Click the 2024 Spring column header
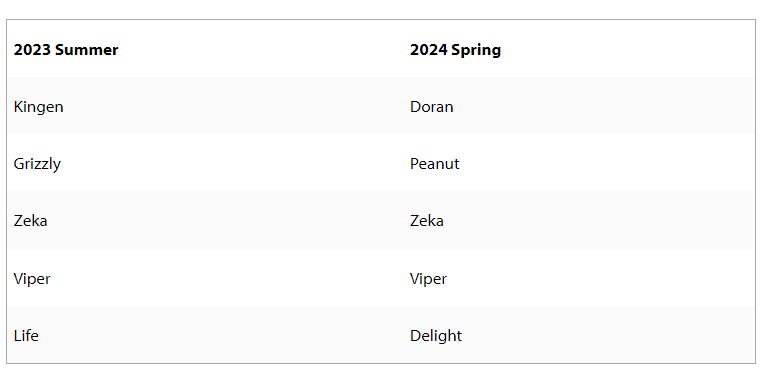Screen dimensions: 766x374 (455, 50)
